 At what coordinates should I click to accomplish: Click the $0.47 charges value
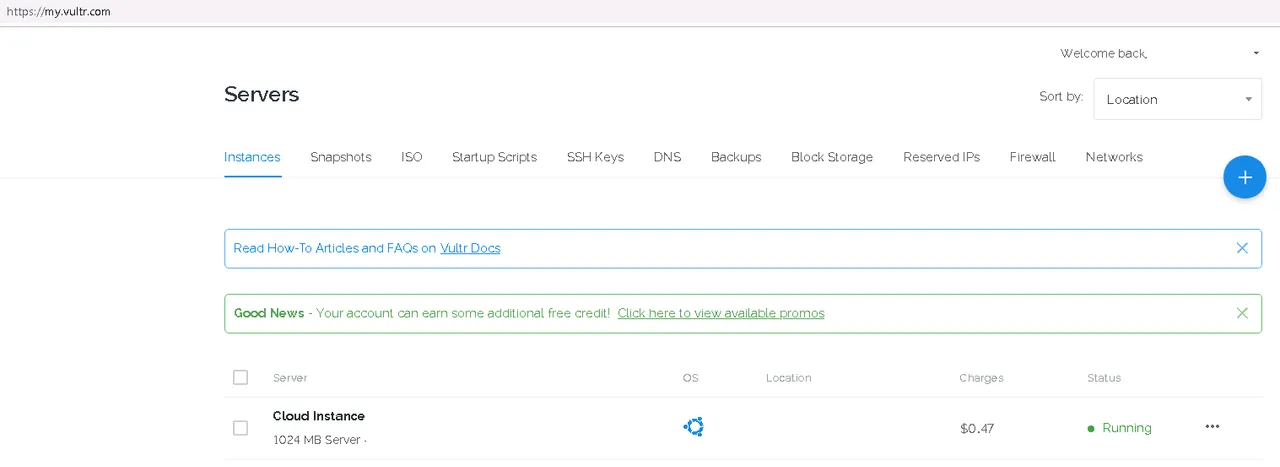tap(977, 428)
